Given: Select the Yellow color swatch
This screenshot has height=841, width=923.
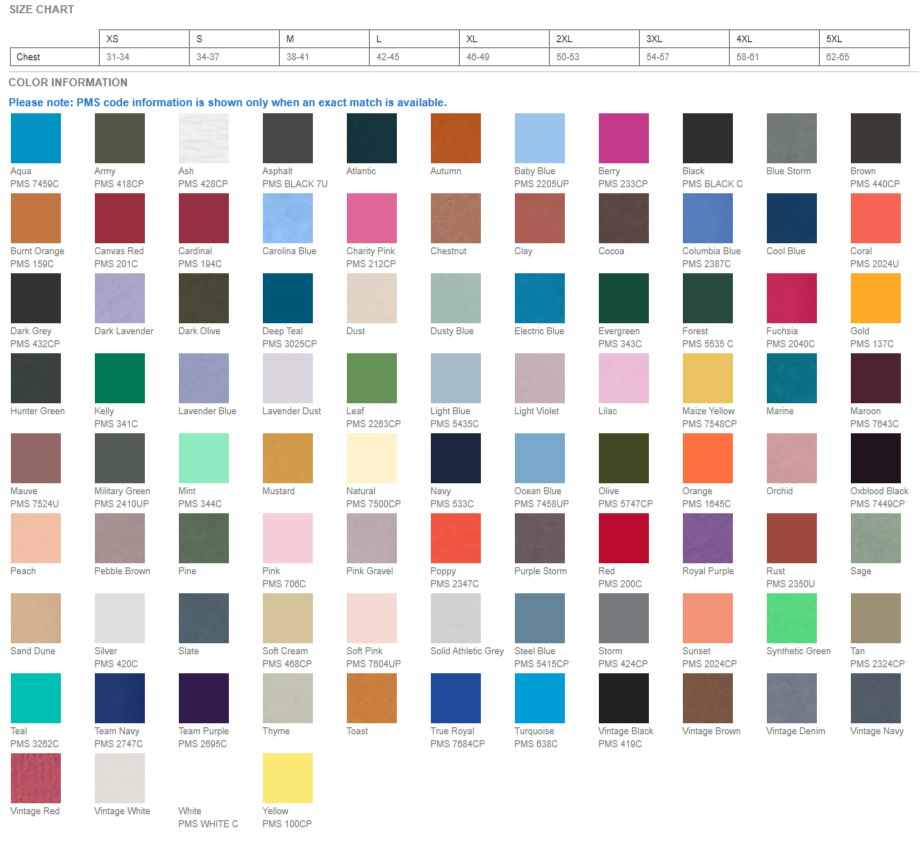Looking at the screenshot, I should tap(287, 778).
